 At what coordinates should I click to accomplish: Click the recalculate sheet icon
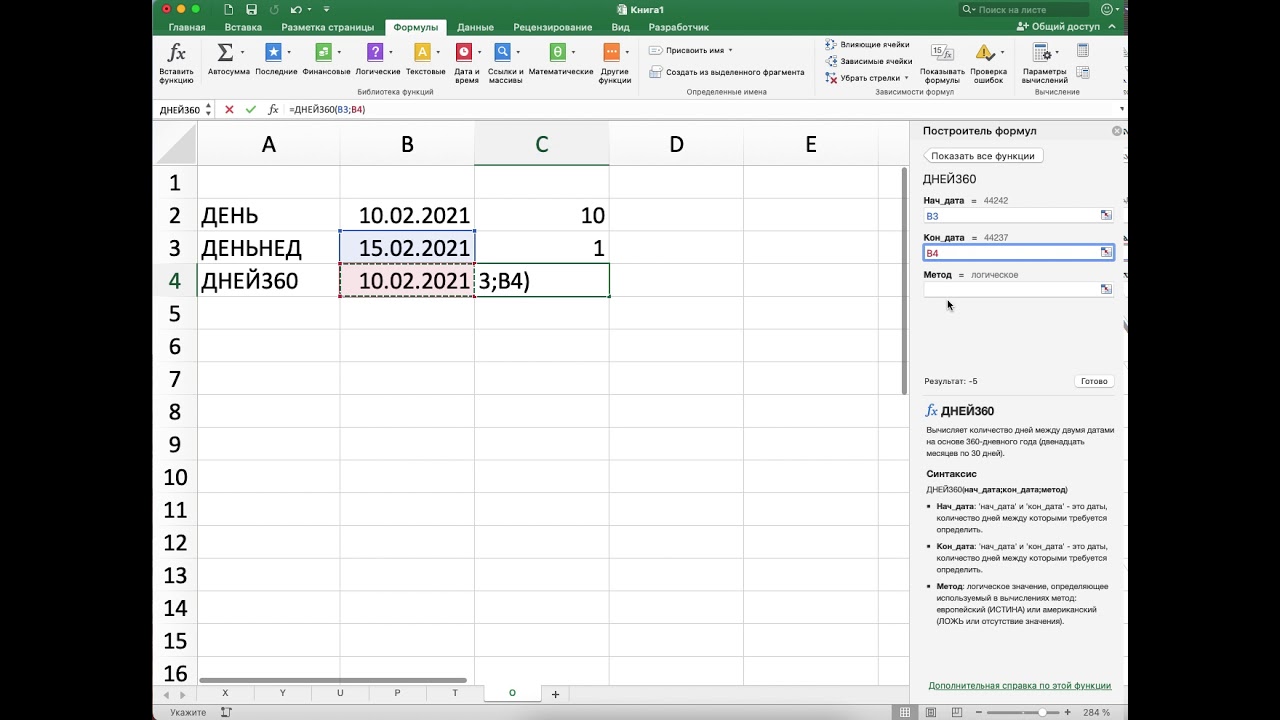click(1083, 73)
